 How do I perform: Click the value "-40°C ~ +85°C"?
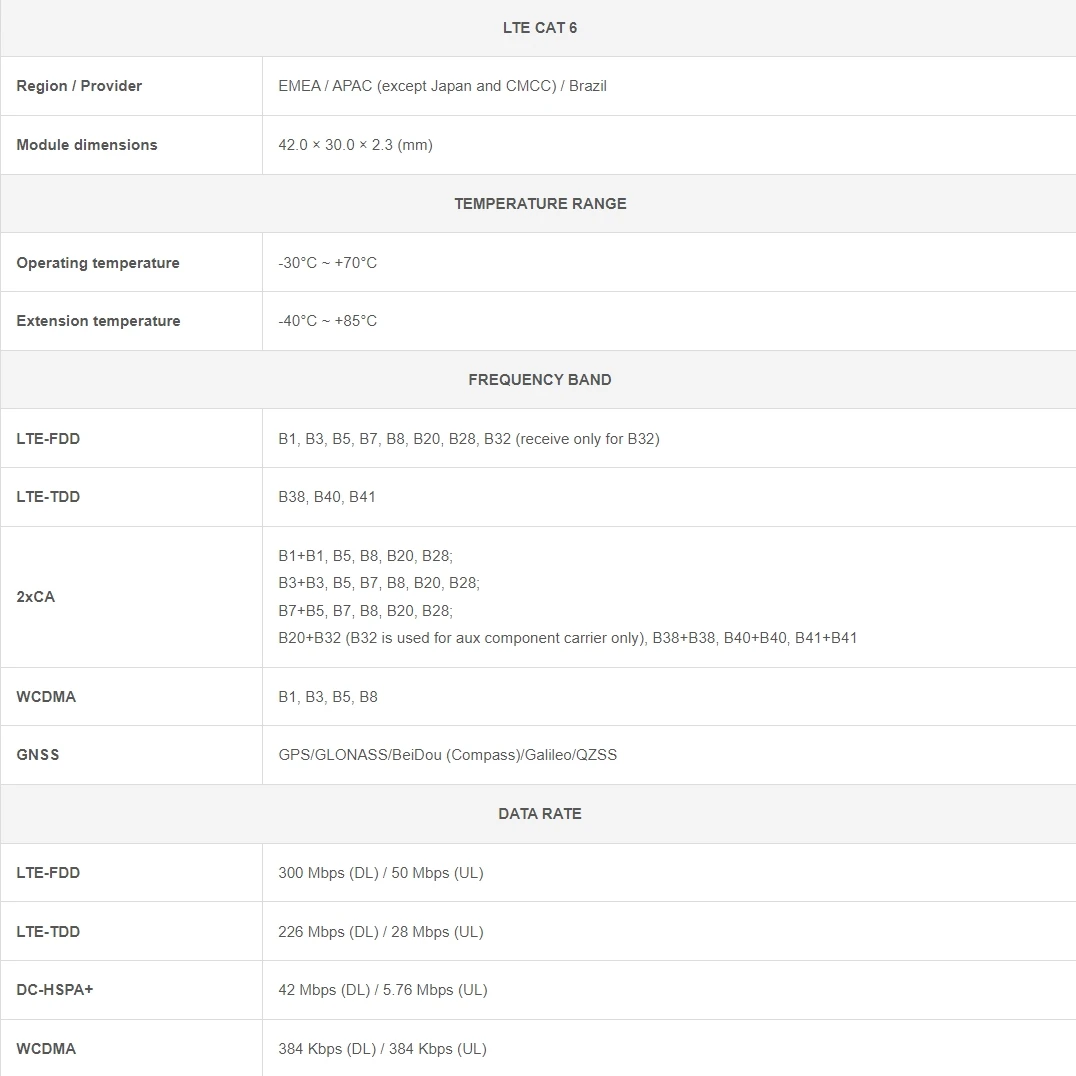tap(327, 321)
